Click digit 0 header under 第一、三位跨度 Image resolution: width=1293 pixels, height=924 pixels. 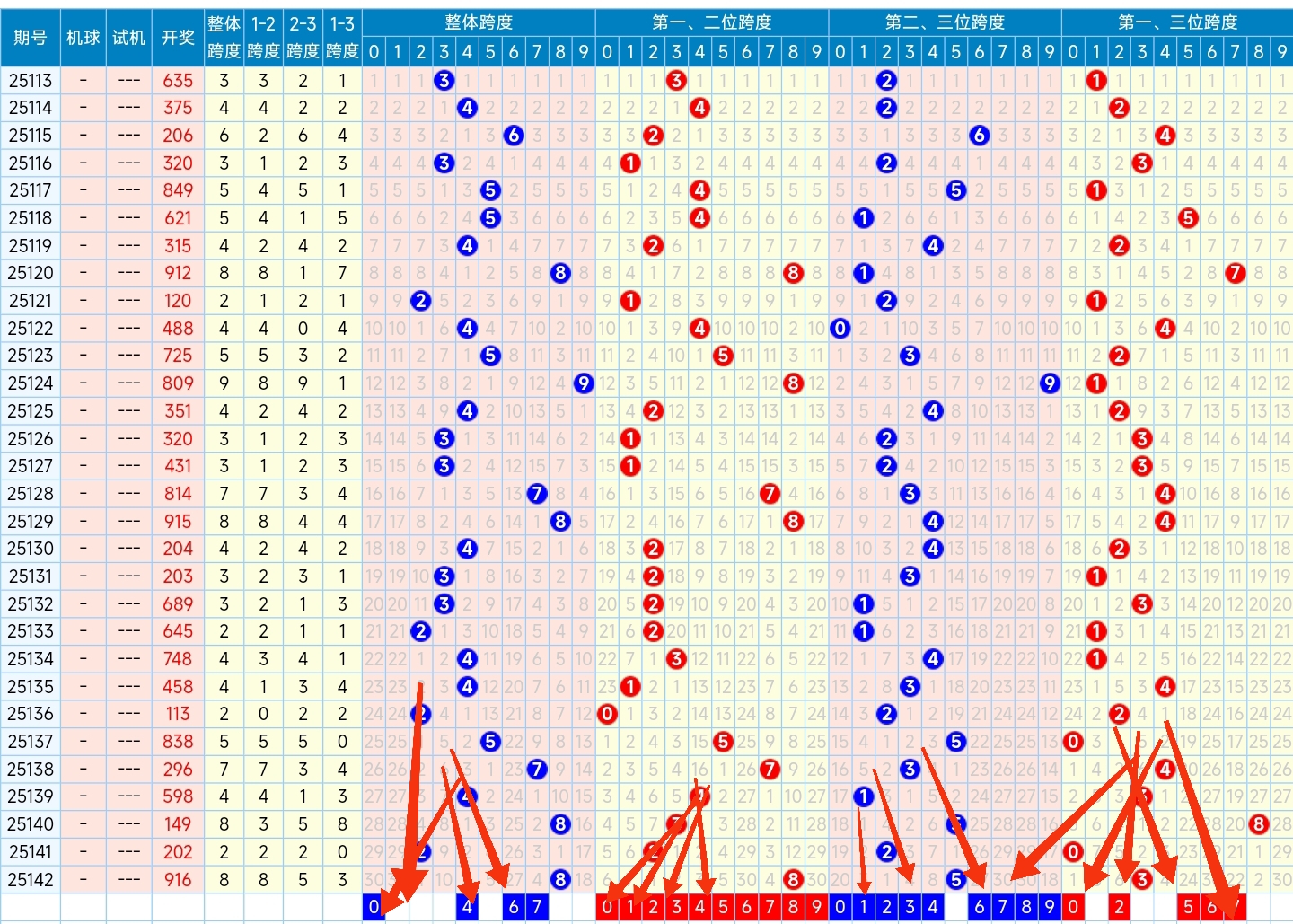click(1073, 52)
